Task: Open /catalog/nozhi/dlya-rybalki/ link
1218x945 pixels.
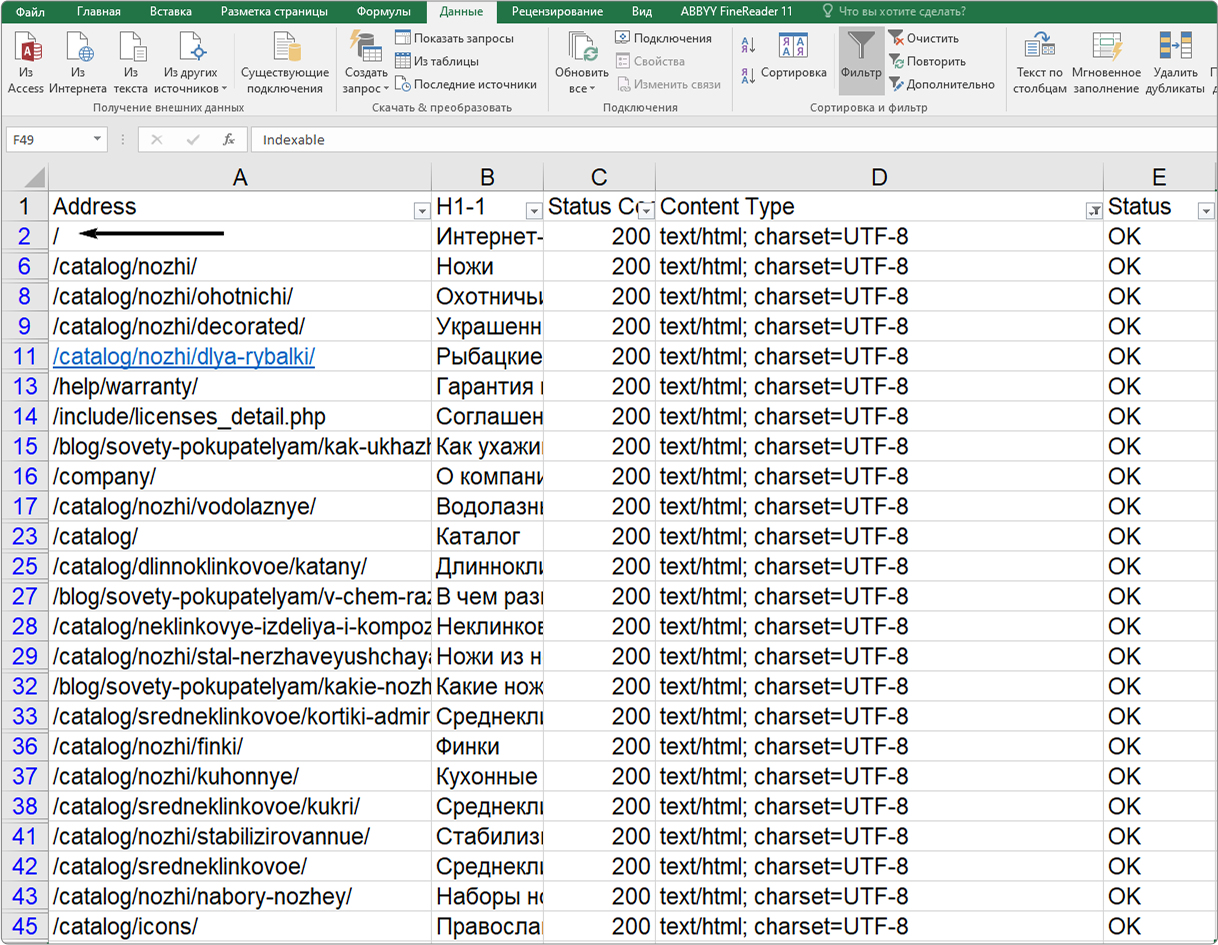Action: tap(184, 357)
